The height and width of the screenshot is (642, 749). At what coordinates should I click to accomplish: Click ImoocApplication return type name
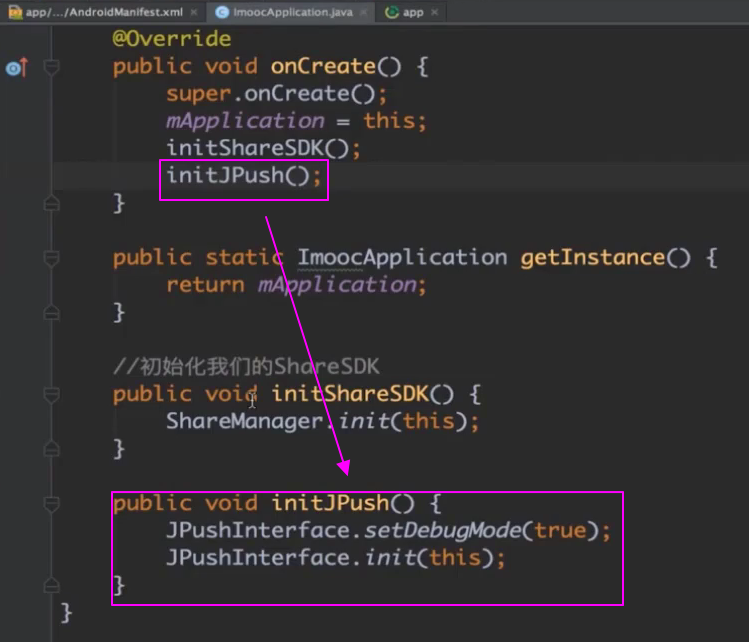[x=402, y=257]
